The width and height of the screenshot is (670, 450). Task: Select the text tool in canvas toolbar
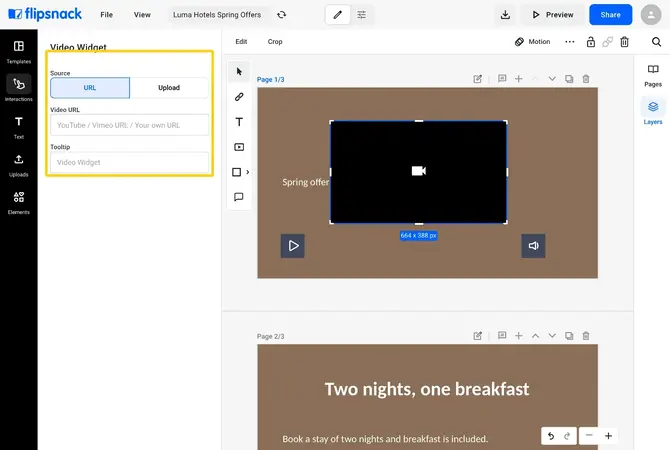pos(239,122)
